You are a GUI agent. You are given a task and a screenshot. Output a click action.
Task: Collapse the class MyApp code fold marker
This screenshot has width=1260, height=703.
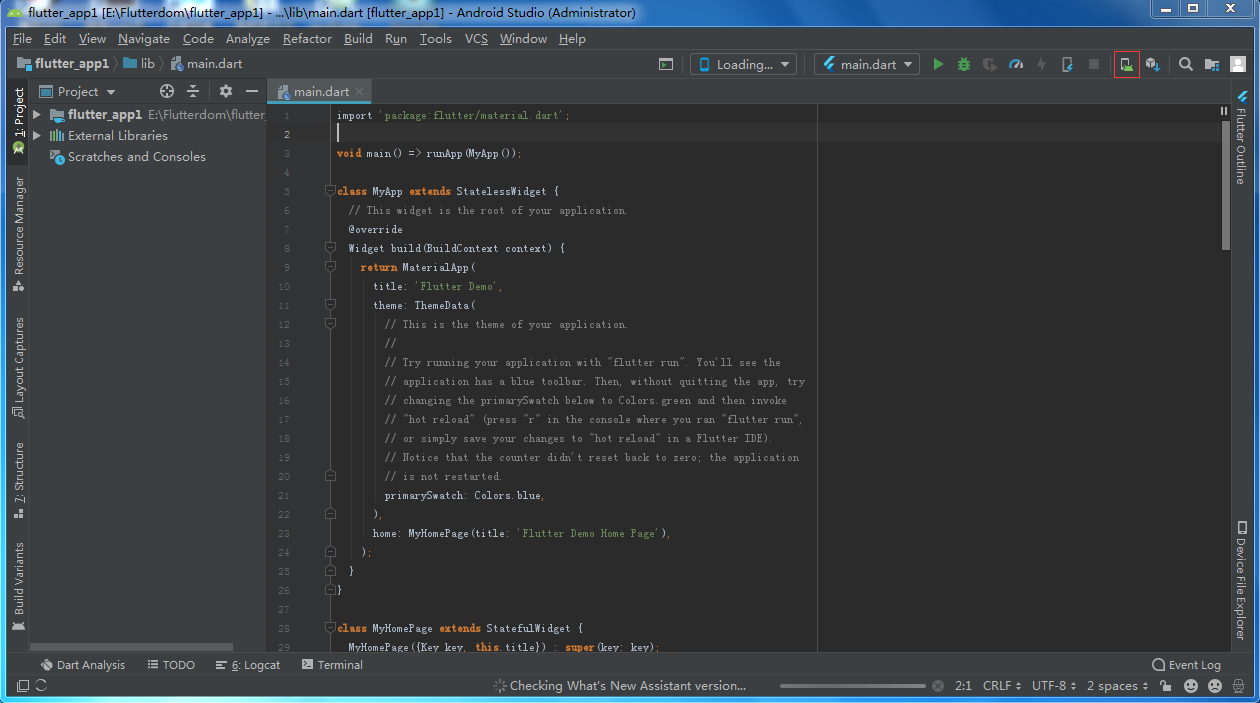(x=330, y=191)
